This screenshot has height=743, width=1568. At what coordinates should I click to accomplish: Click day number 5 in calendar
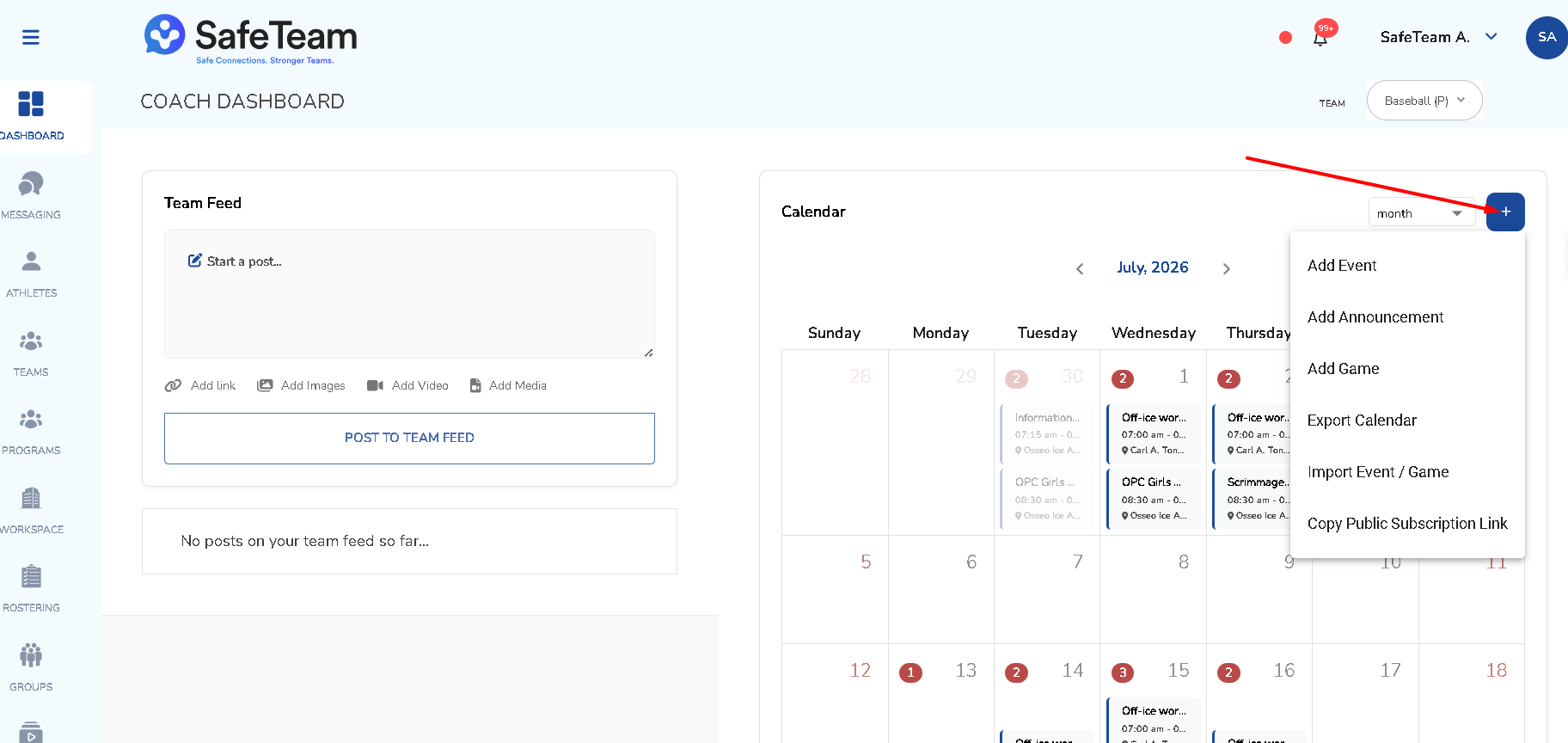pos(866,562)
